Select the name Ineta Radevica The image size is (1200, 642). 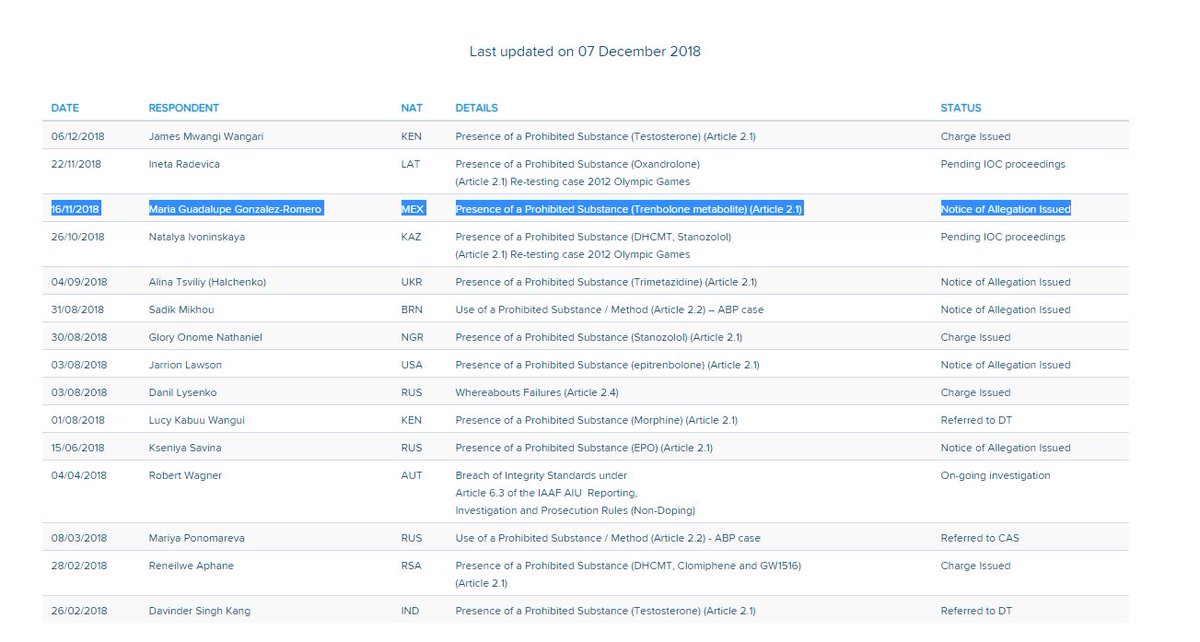pos(184,164)
